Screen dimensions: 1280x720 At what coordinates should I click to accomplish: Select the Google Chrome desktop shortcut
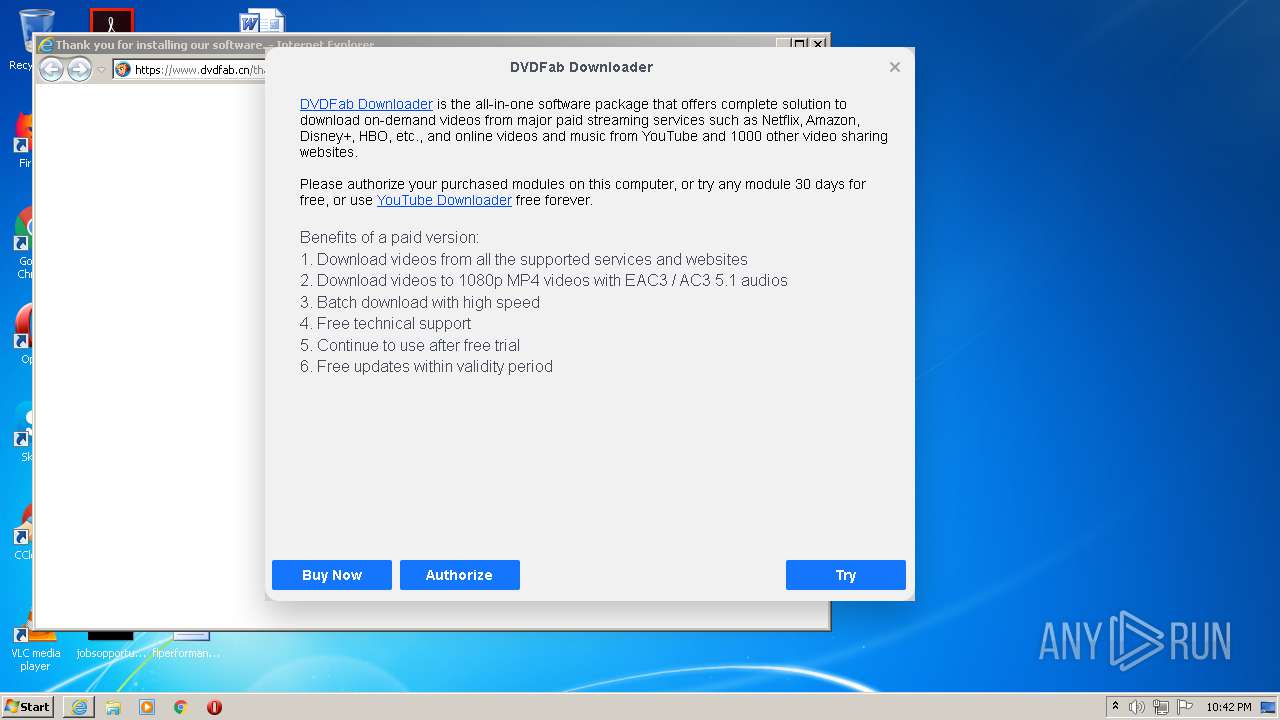pos(24,243)
